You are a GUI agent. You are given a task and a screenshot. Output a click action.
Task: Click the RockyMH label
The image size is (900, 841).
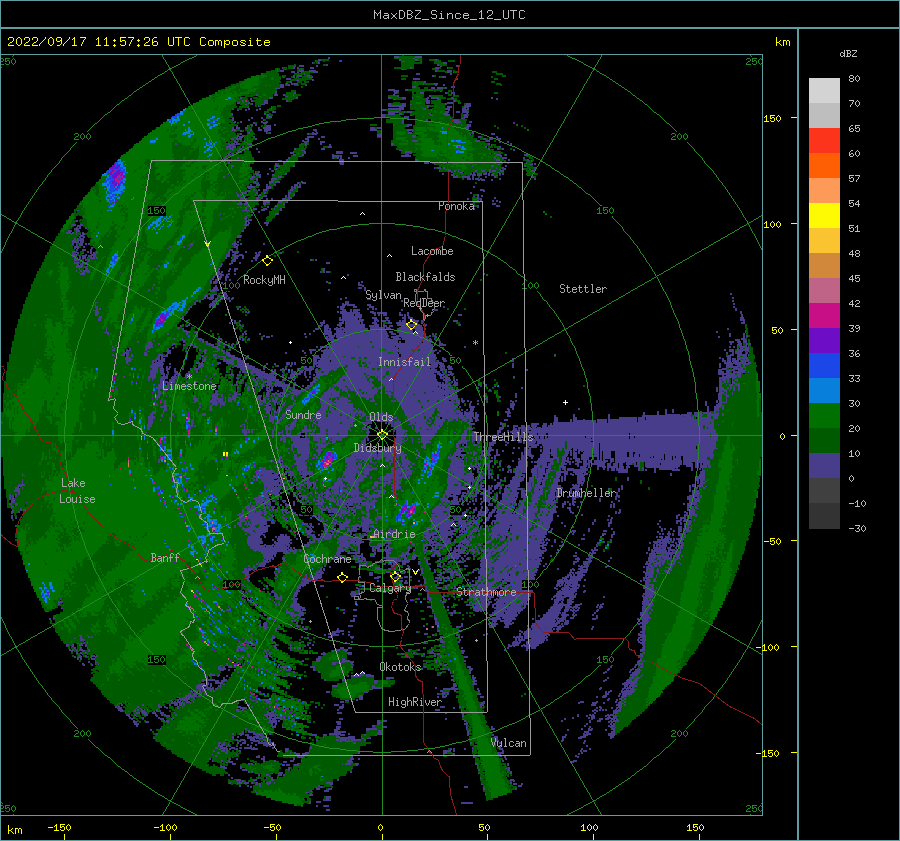coord(264,280)
